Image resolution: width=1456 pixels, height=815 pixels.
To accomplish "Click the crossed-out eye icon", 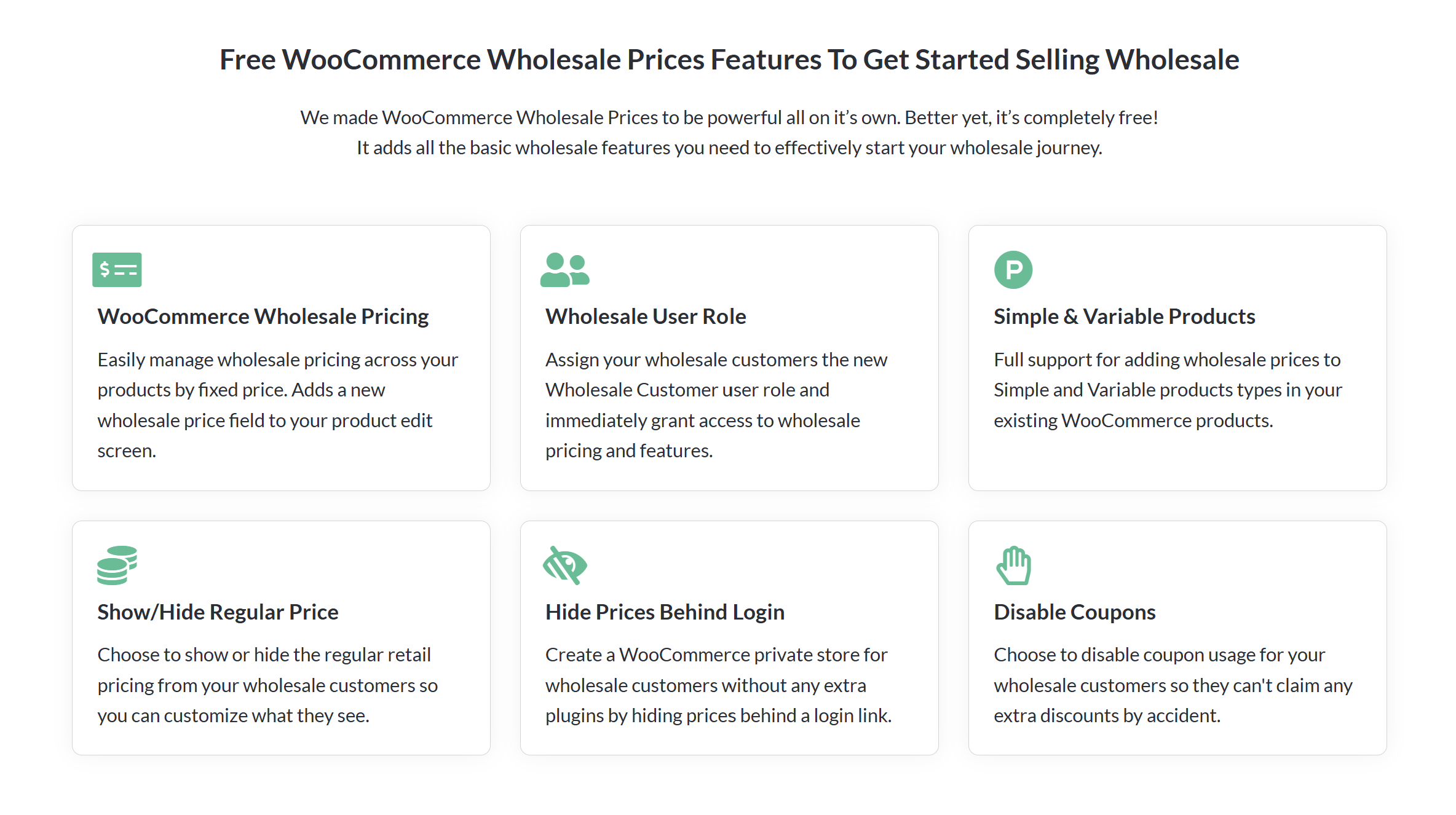I will coord(564,565).
